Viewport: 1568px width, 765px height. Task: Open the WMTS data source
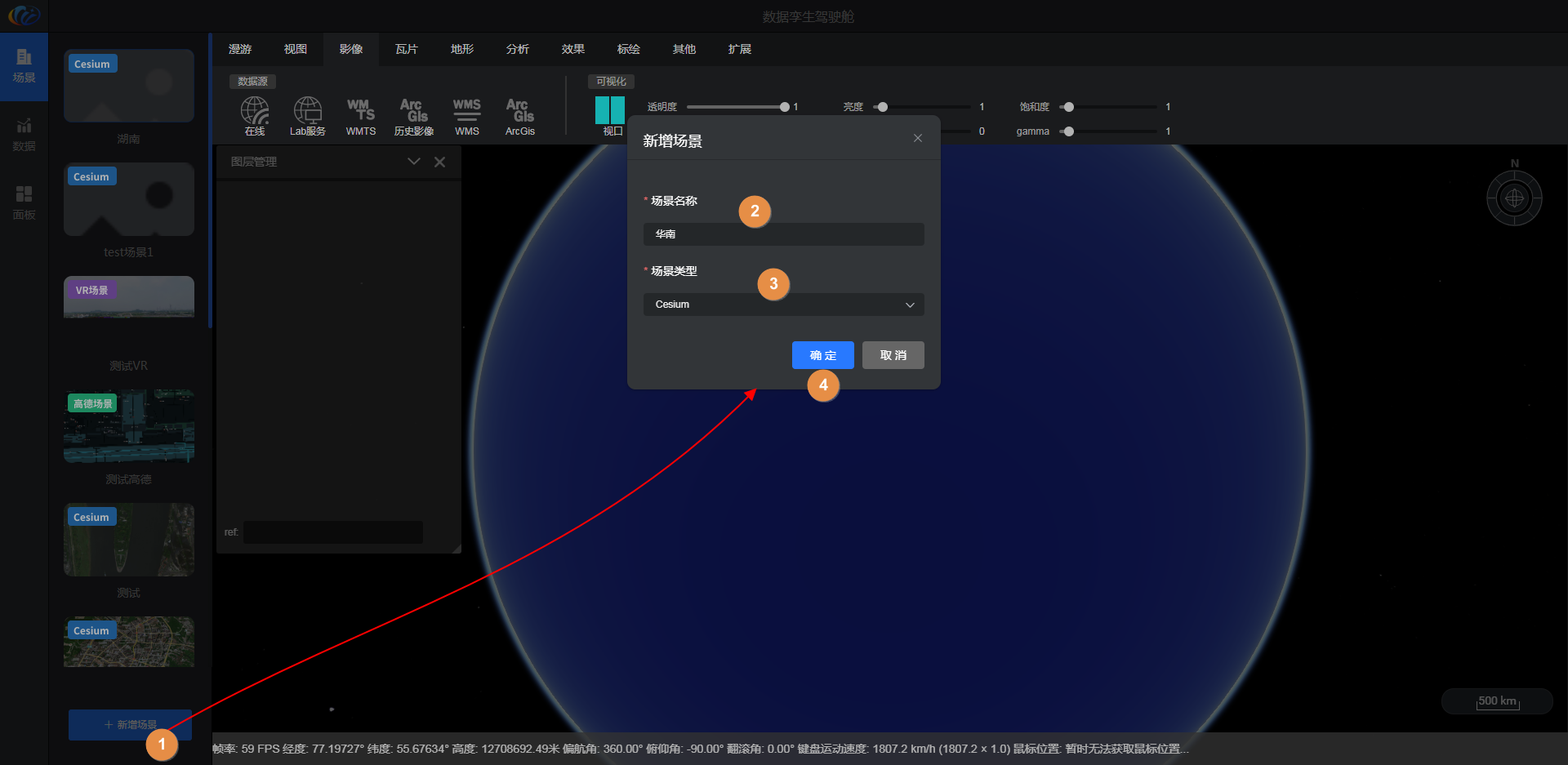[x=360, y=115]
